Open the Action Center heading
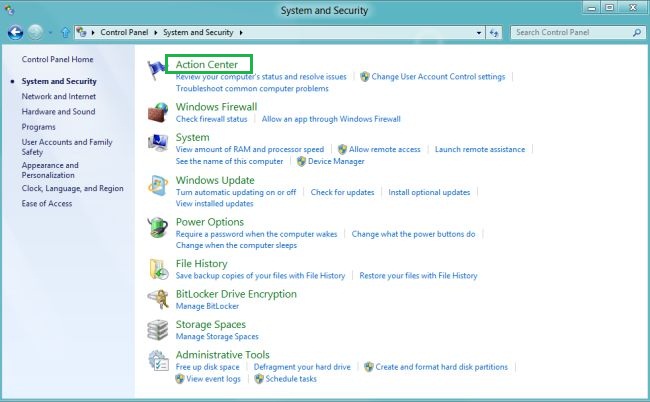The height and width of the screenshot is (402, 650). click(x=206, y=64)
